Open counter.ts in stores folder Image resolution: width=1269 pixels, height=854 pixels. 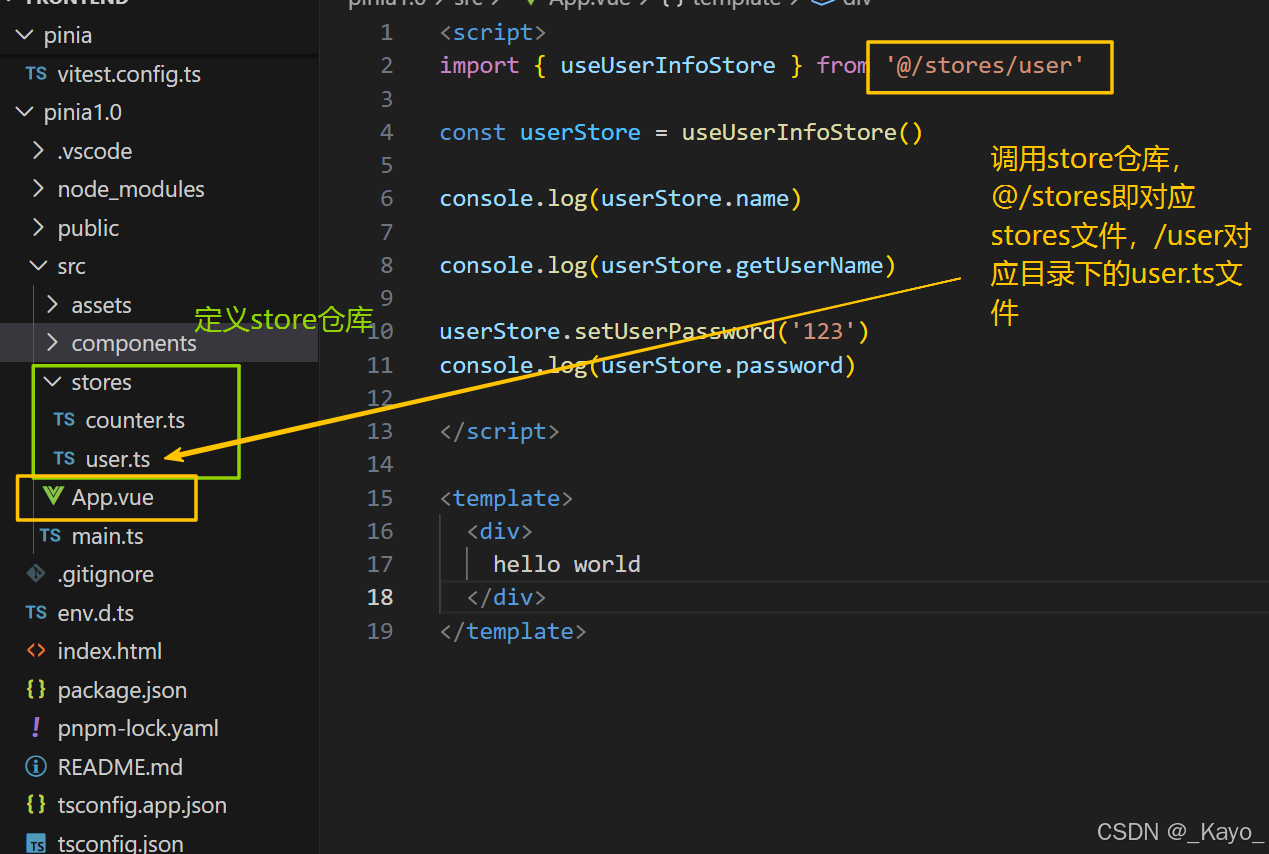tap(135, 420)
